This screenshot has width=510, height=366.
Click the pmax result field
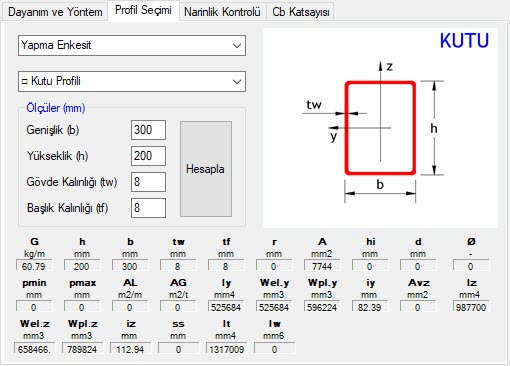[x=82, y=307]
